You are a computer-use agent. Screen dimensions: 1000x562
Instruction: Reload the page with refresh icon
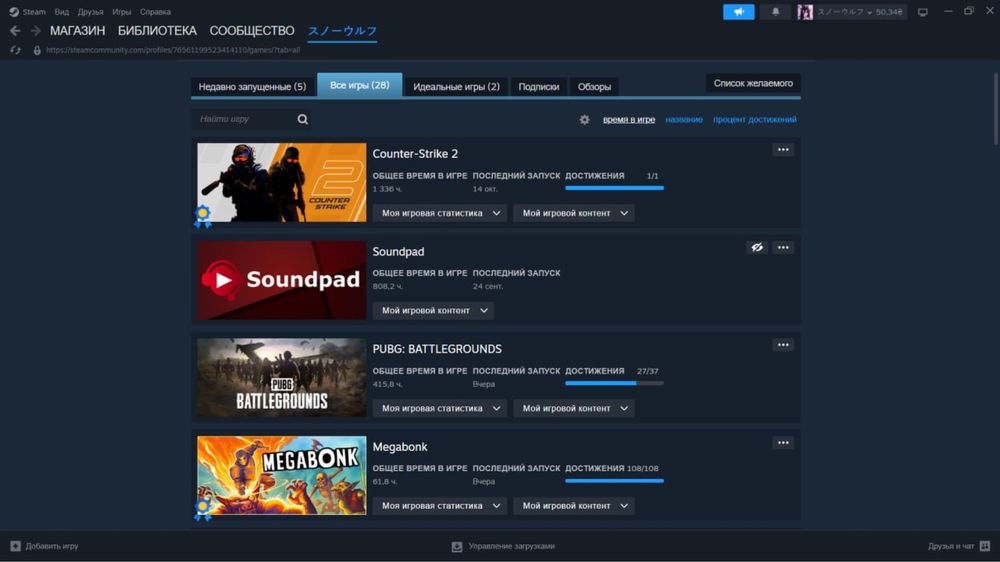[15, 50]
